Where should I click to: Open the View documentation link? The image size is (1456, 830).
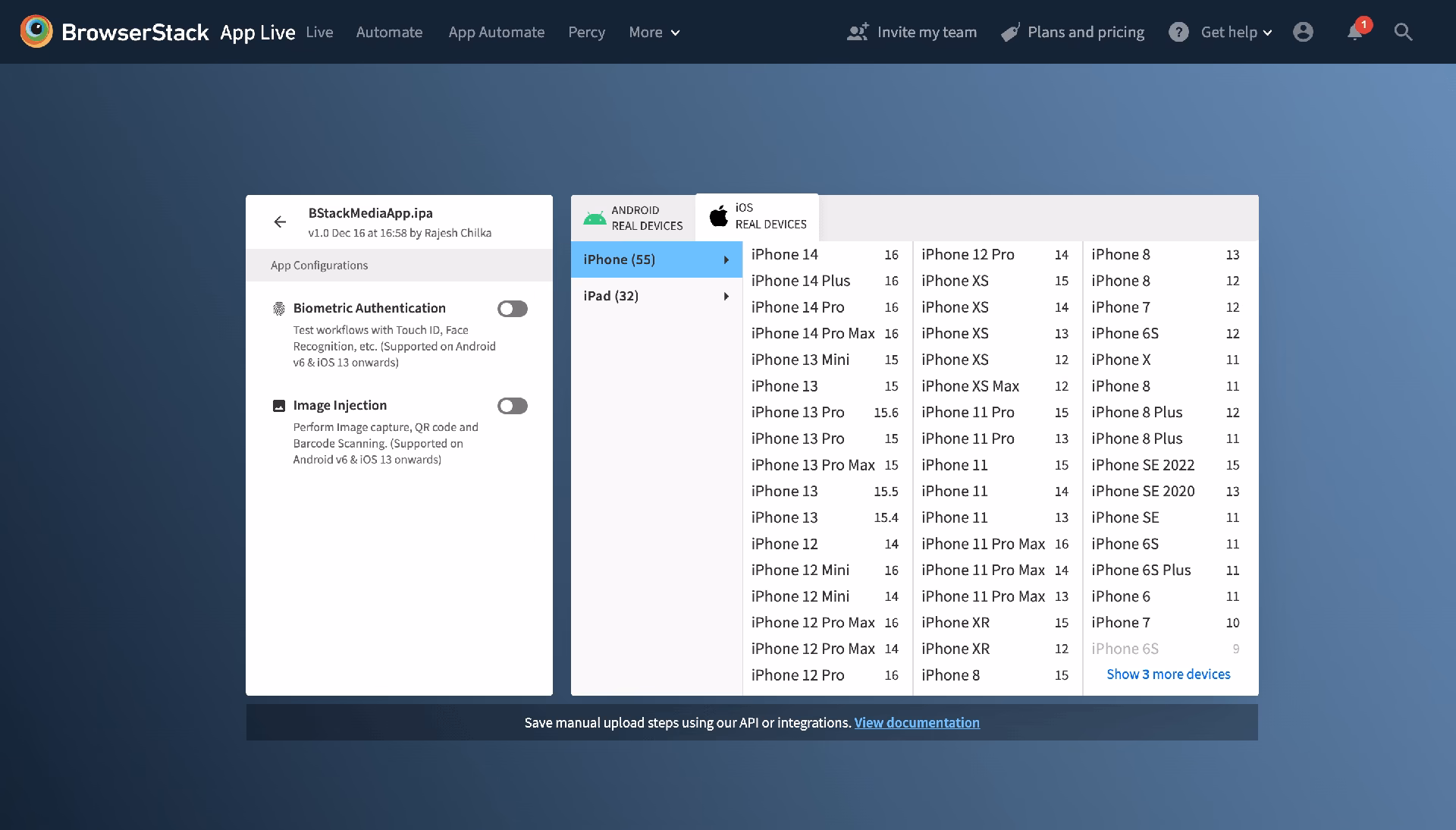click(917, 723)
